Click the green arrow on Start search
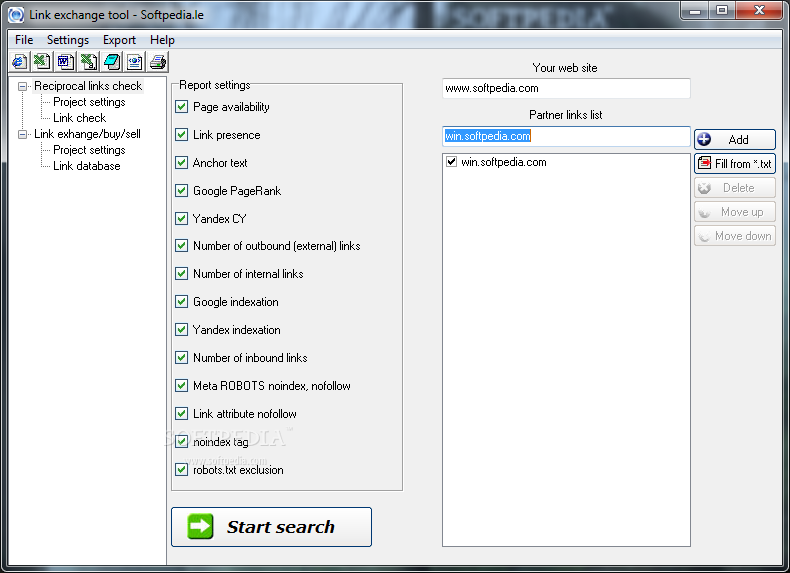 (x=201, y=527)
